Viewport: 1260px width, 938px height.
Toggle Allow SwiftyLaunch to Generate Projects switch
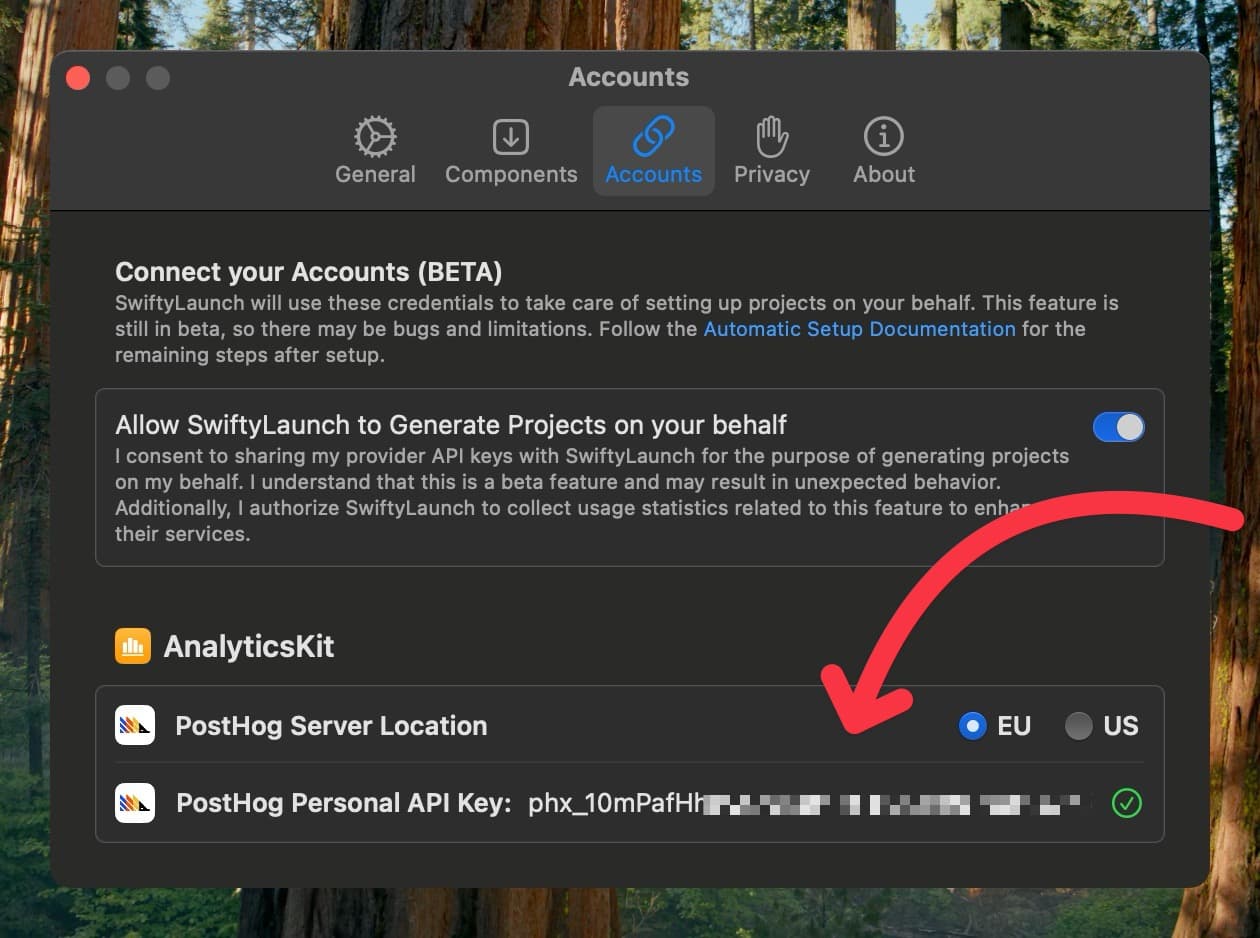pos(1118,427)
